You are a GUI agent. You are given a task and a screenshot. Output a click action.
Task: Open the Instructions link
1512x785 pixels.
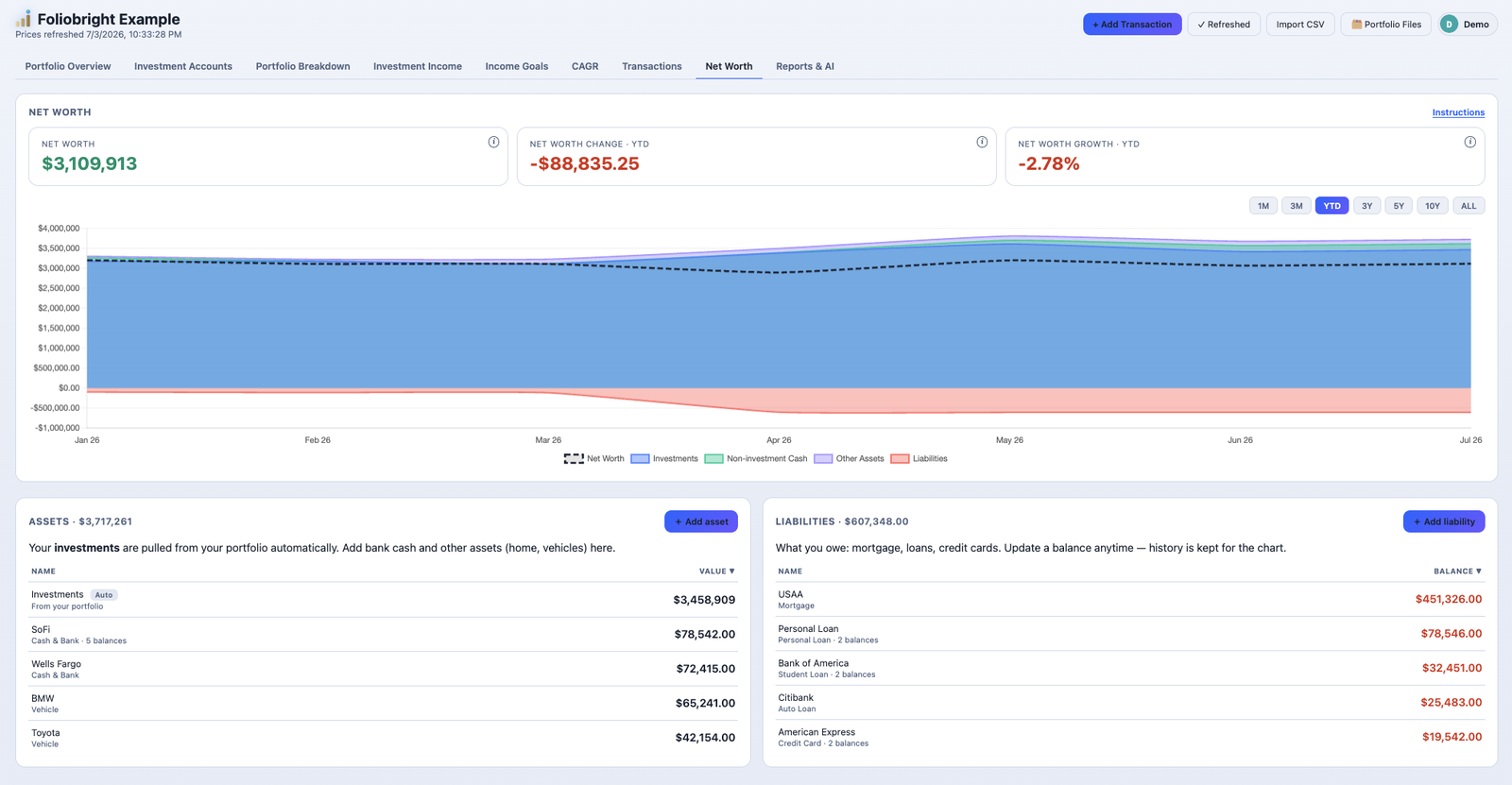(x=1458, y=112)
